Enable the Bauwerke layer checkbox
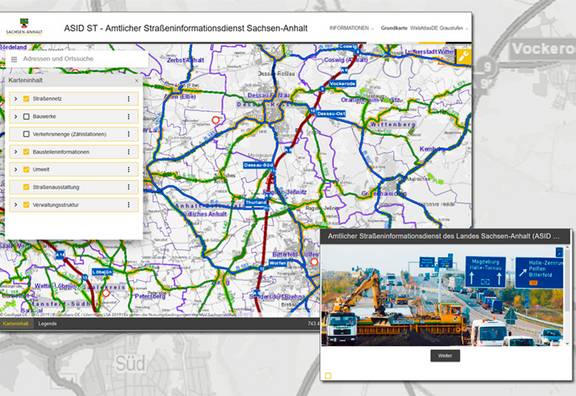Screen dimensions: 576x396 (x=26, y=116)
